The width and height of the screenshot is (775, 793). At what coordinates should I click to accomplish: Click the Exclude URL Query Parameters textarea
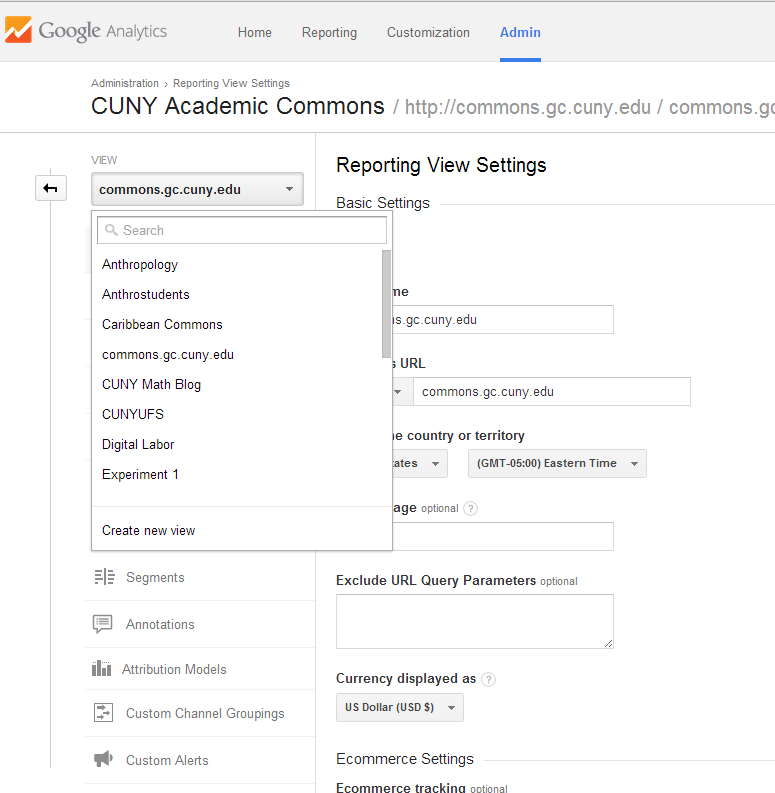475,622
